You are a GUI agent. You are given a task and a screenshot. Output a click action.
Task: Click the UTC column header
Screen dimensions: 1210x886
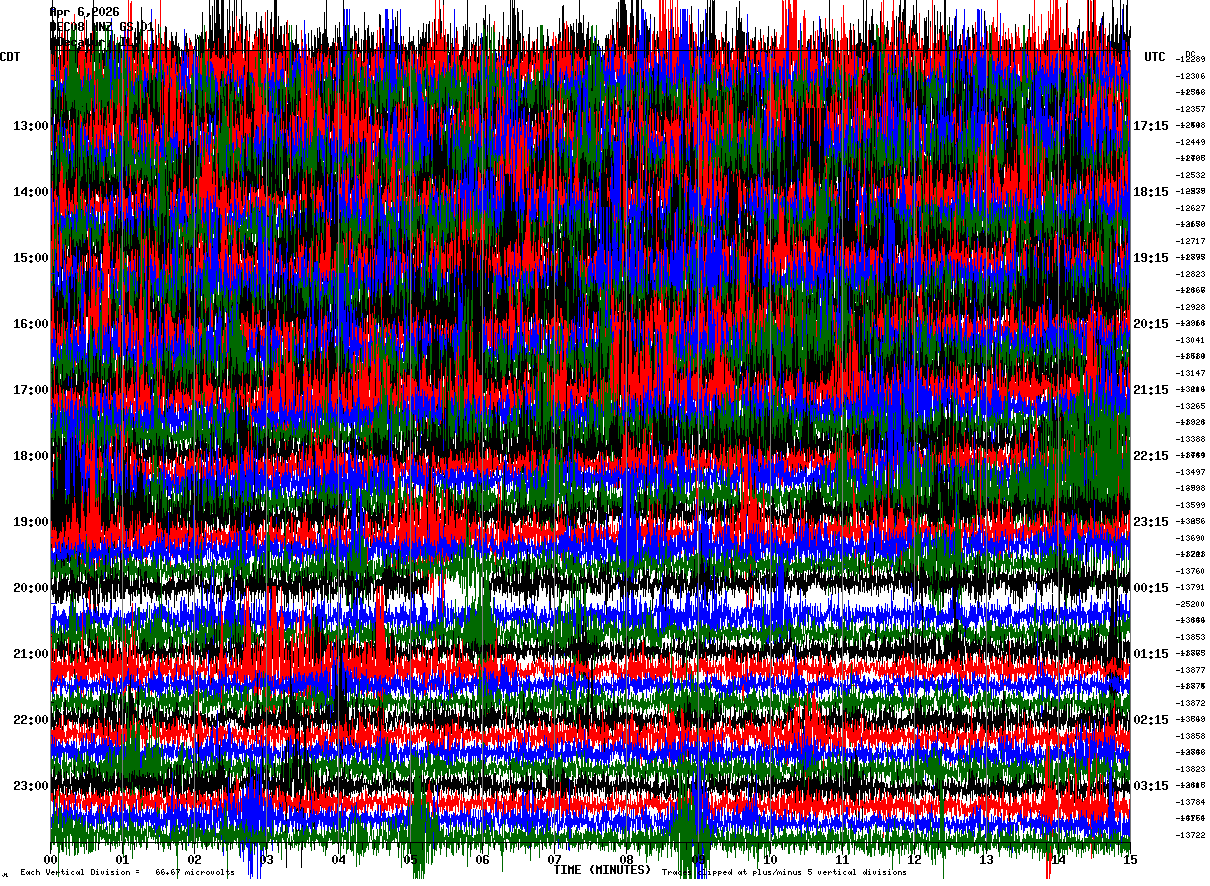point(1155,57)
